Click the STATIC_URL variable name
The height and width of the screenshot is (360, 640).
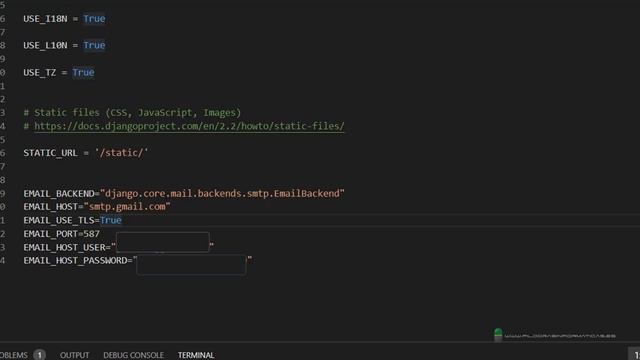[x=50, y=153]
